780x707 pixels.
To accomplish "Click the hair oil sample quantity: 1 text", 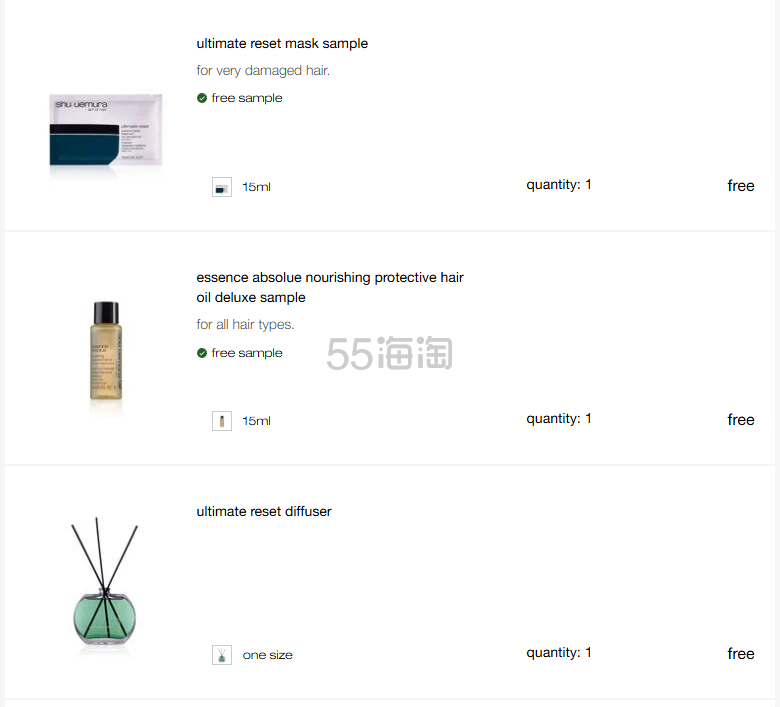I will (559, 419).
